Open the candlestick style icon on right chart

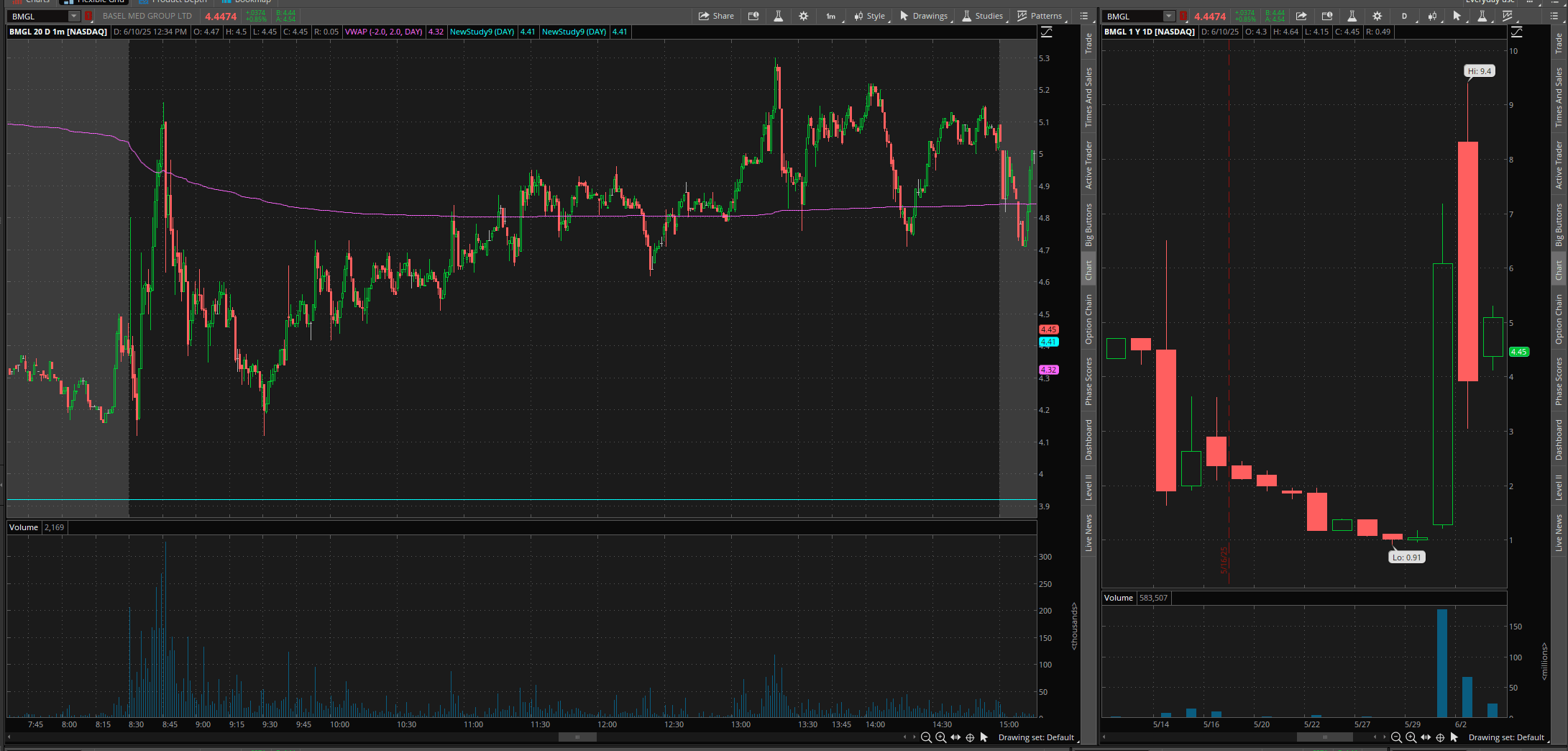(1432, 16)
